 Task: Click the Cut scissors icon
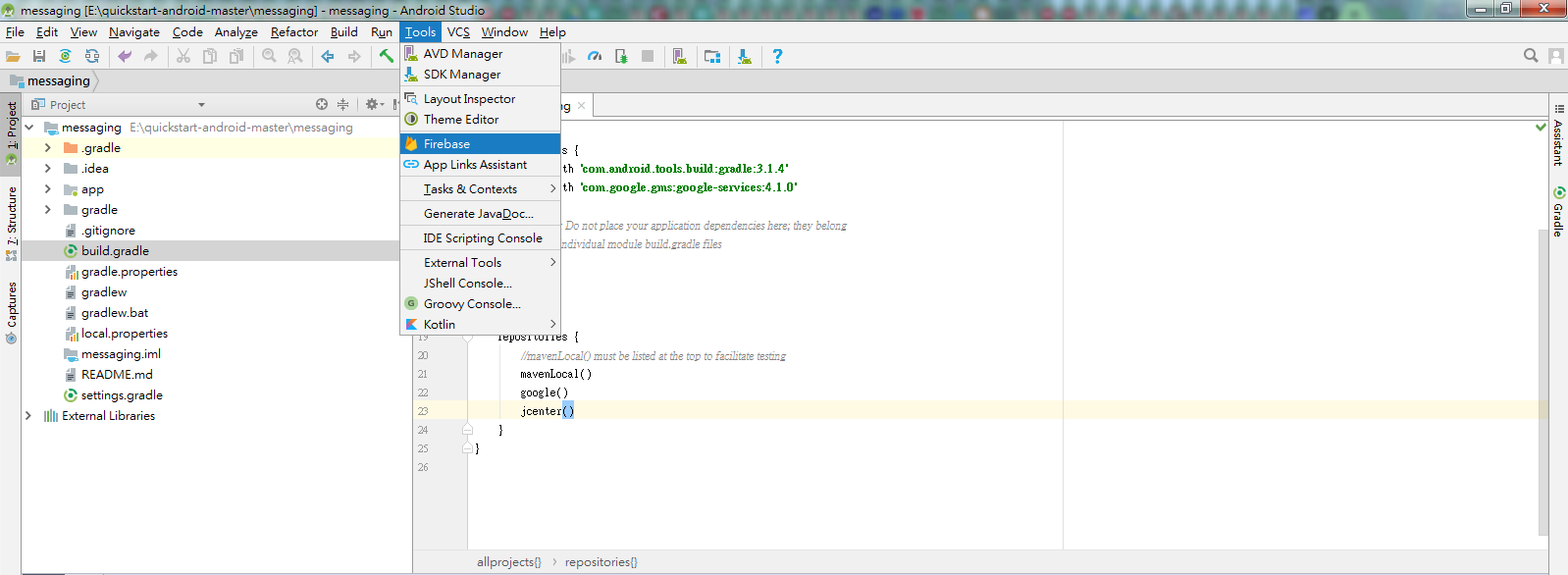[183, 57]
